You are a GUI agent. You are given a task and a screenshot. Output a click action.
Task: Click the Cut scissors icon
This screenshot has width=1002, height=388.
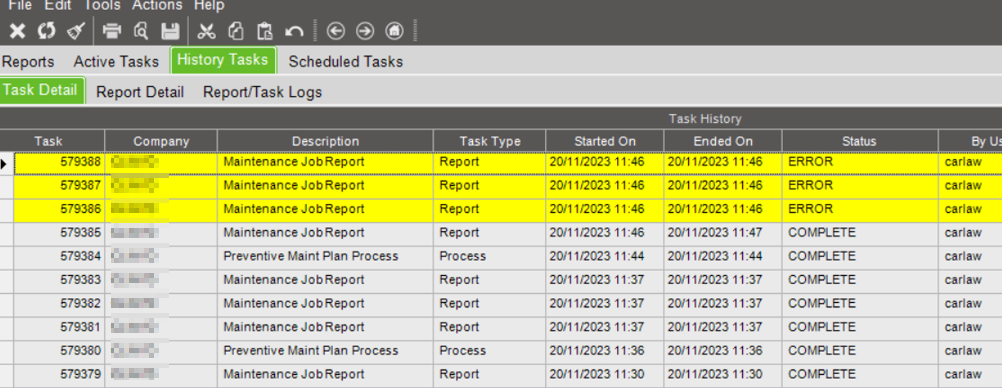point(206,31)
